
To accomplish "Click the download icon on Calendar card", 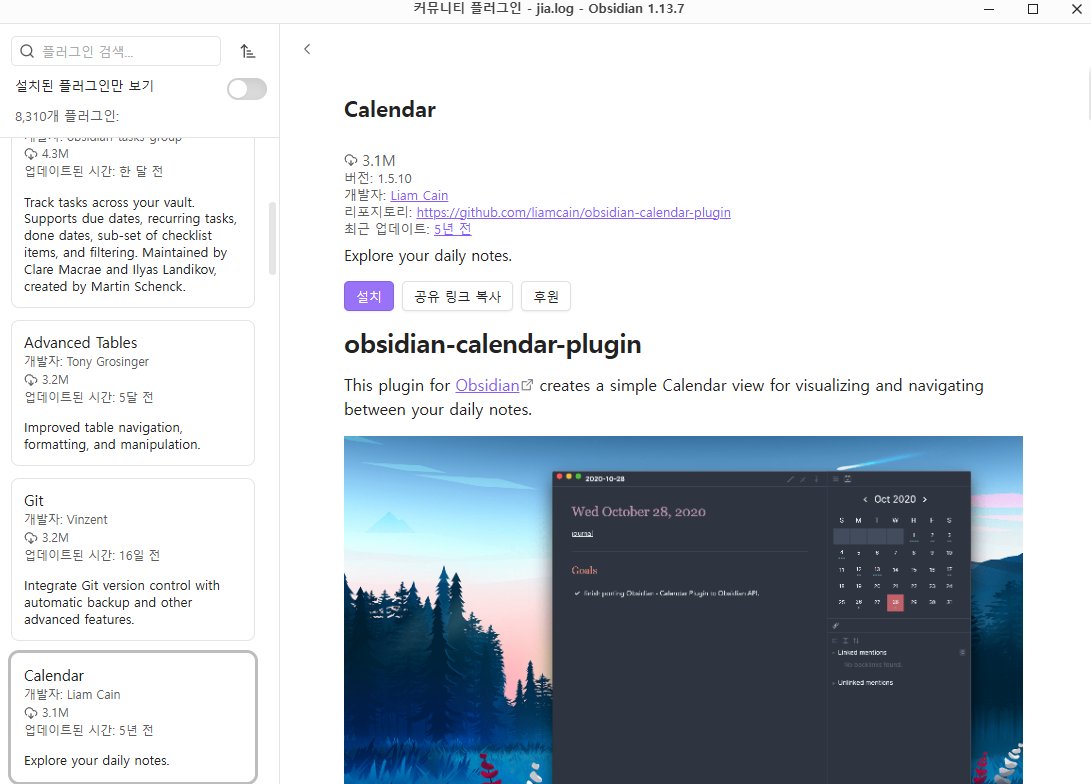I will point(31,712).
